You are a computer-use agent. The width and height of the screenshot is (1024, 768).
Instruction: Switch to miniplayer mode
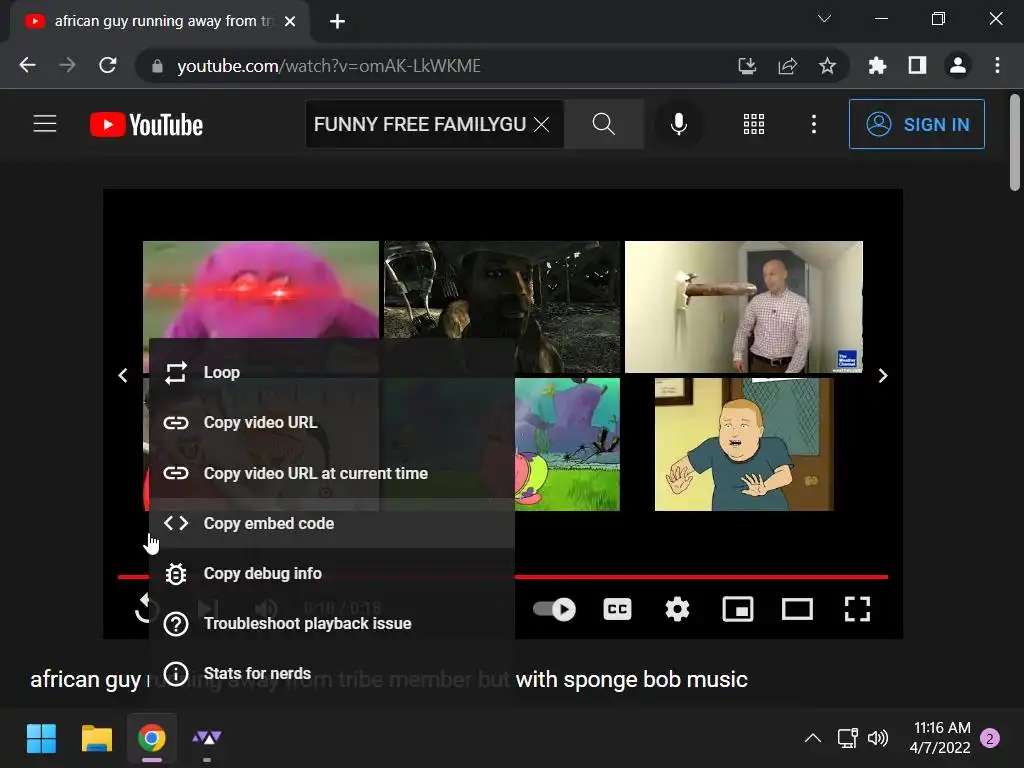[x=737, y=609]
